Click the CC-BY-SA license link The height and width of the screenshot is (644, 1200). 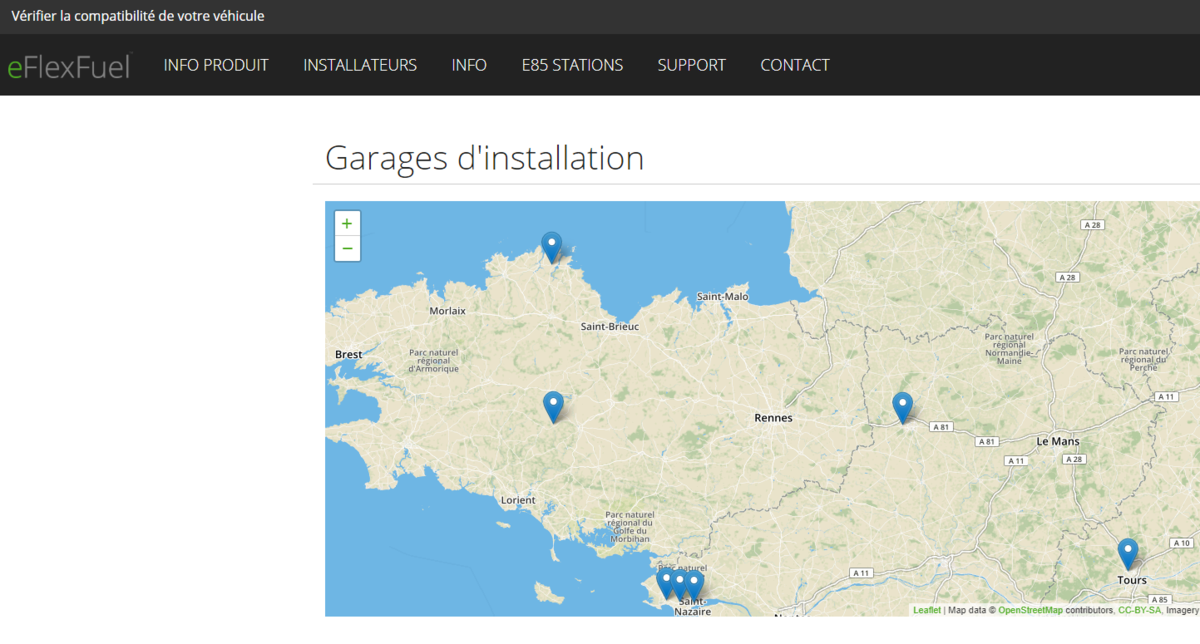point(1139,610)
